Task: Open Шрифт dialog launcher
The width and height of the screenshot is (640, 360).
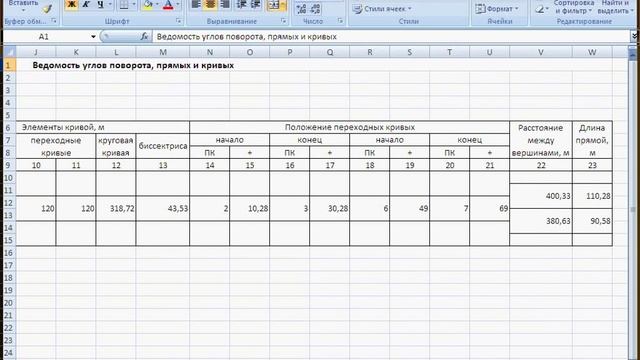Action: coord(179,21)
